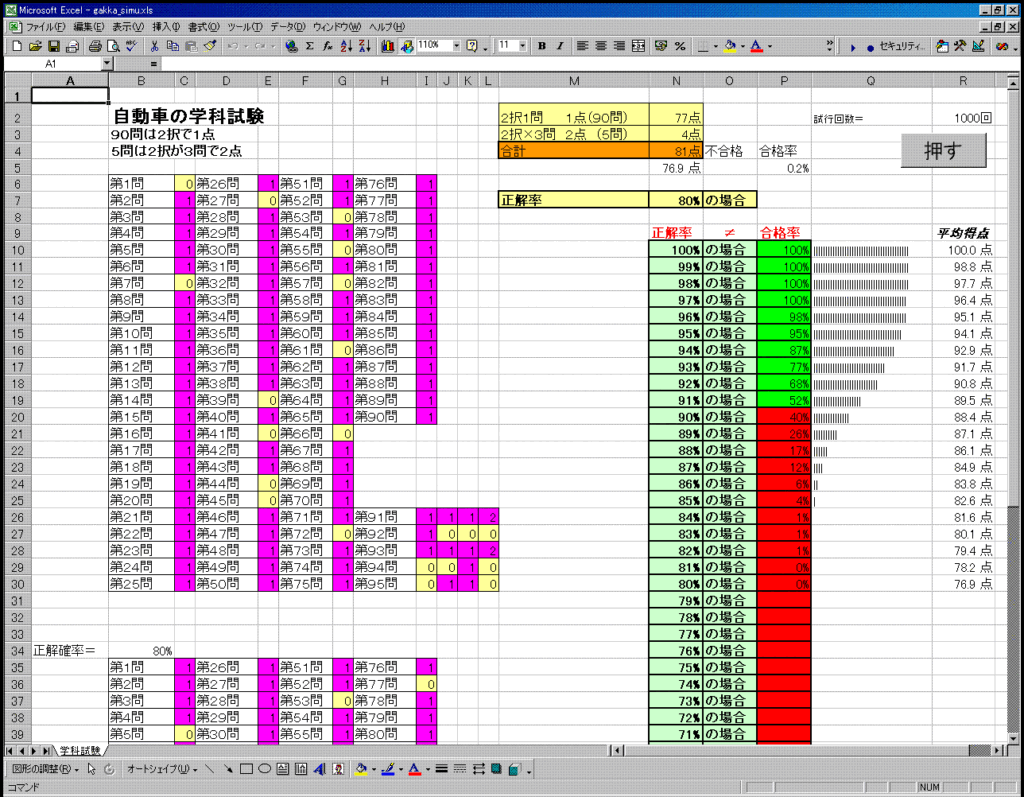This screenshot has height=797, width=1024.
Task: Align cell text to the left
Action: click(x=583, y=46)
